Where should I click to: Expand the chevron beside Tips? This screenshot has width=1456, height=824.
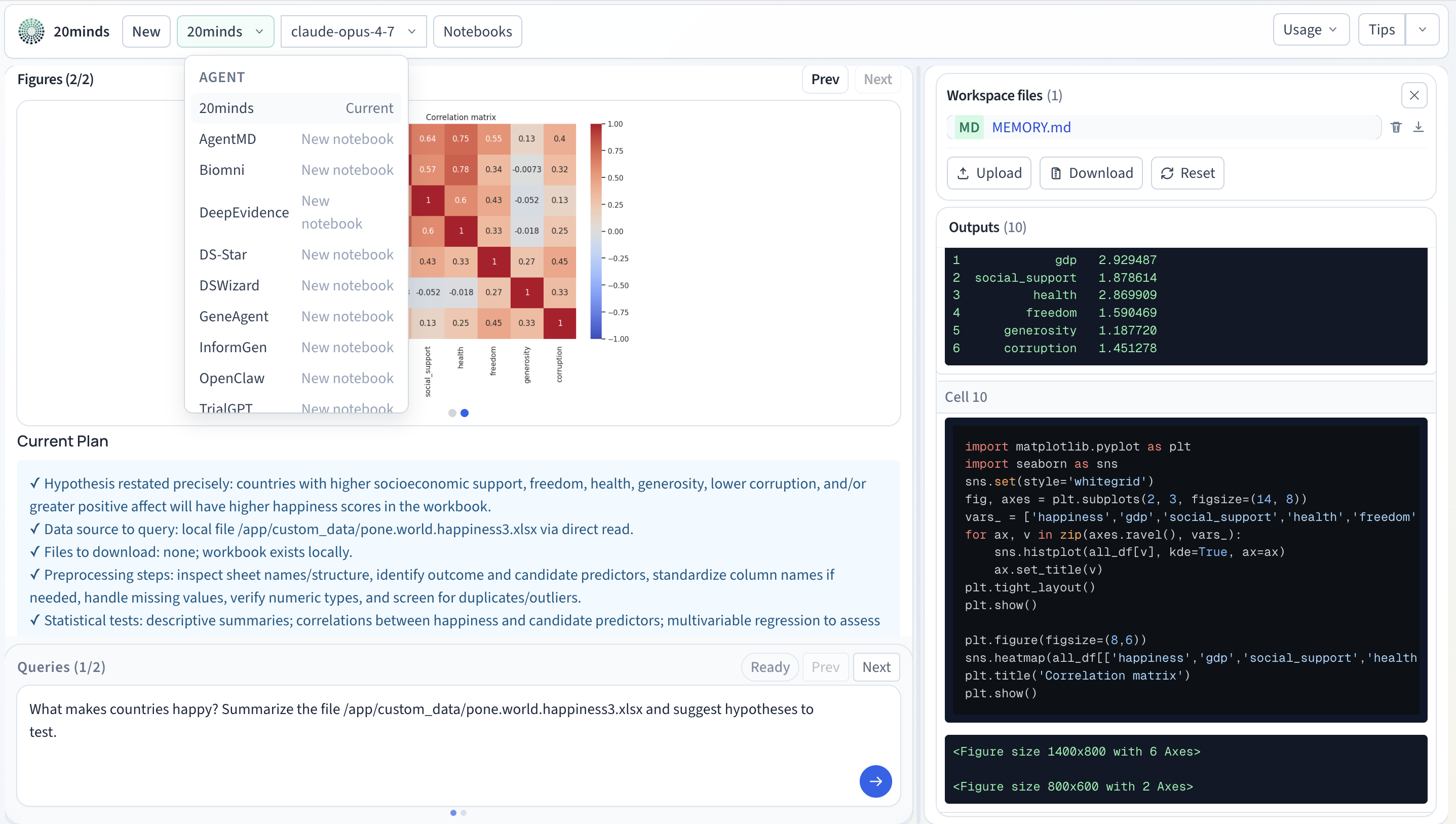click(1423, 29)
